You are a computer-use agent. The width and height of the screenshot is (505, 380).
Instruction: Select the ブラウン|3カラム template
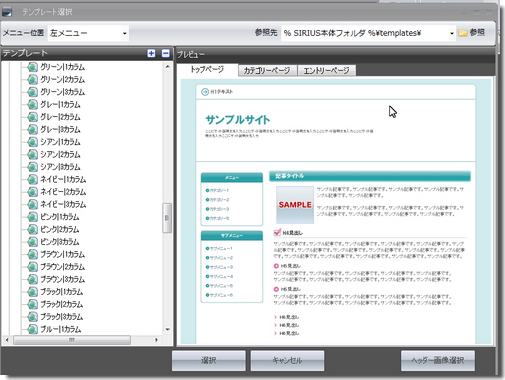tap(63, 280)
